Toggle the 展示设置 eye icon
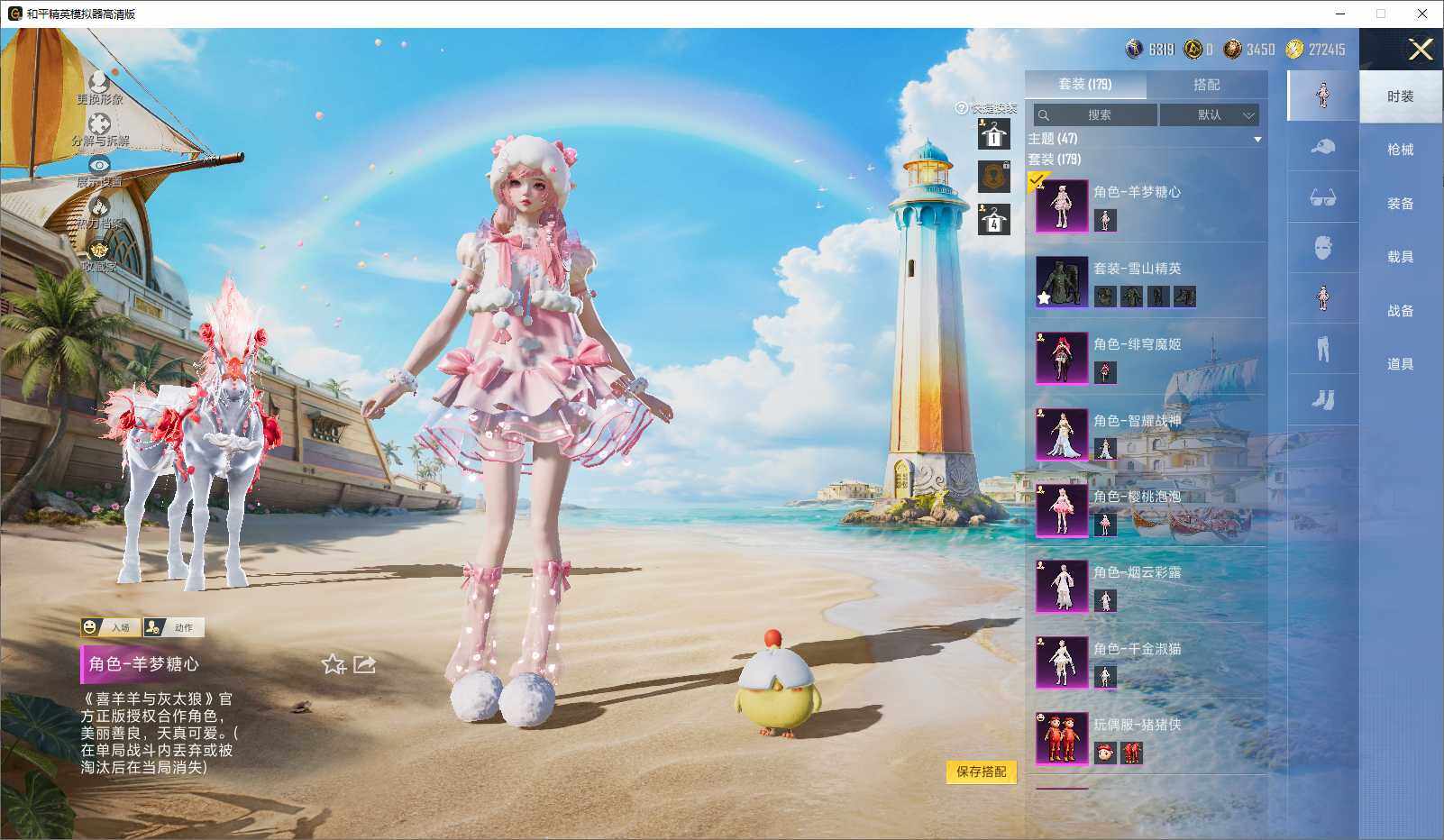1444x840 pixels. 99,165
